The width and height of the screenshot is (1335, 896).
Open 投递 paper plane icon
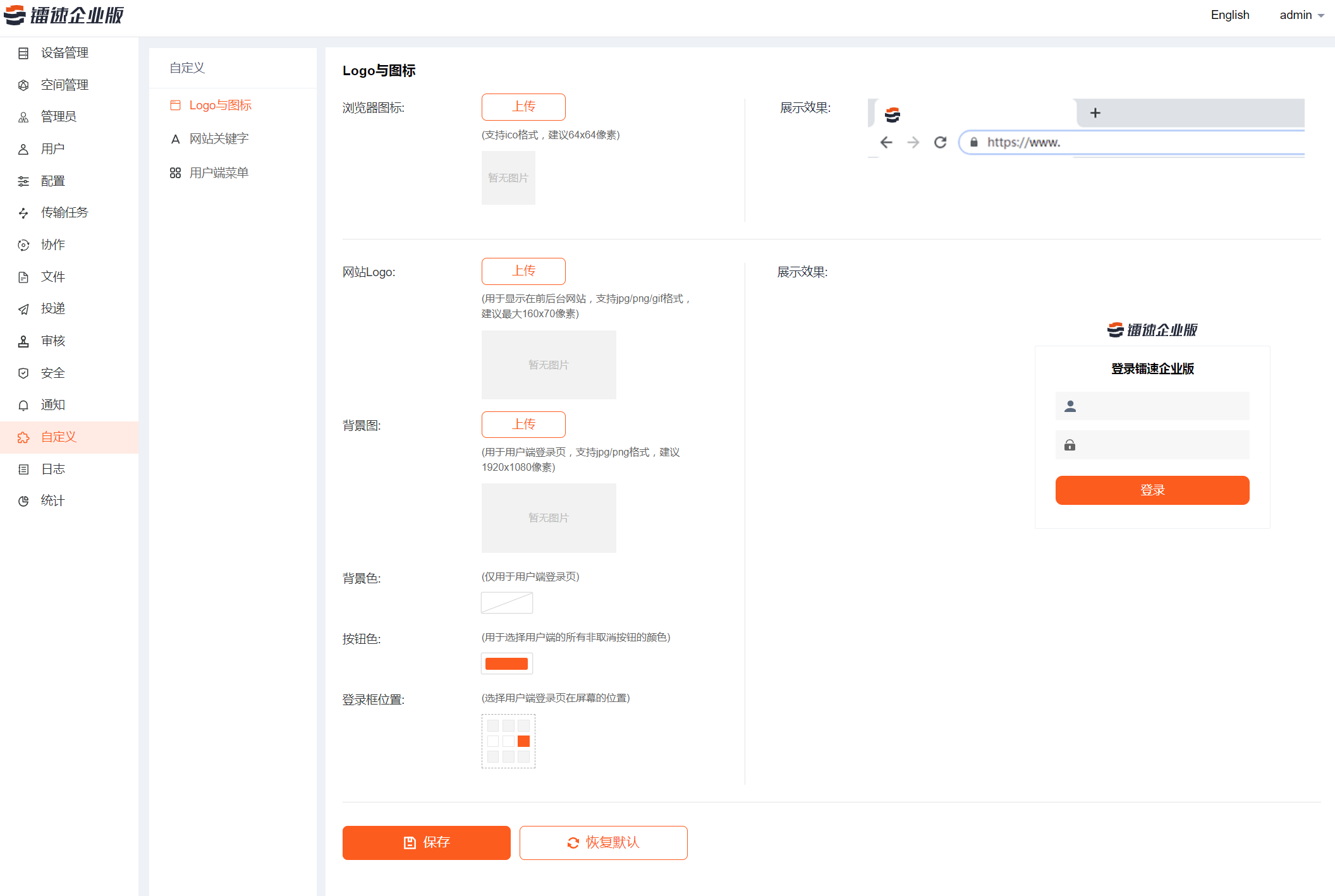pos(23,309)
